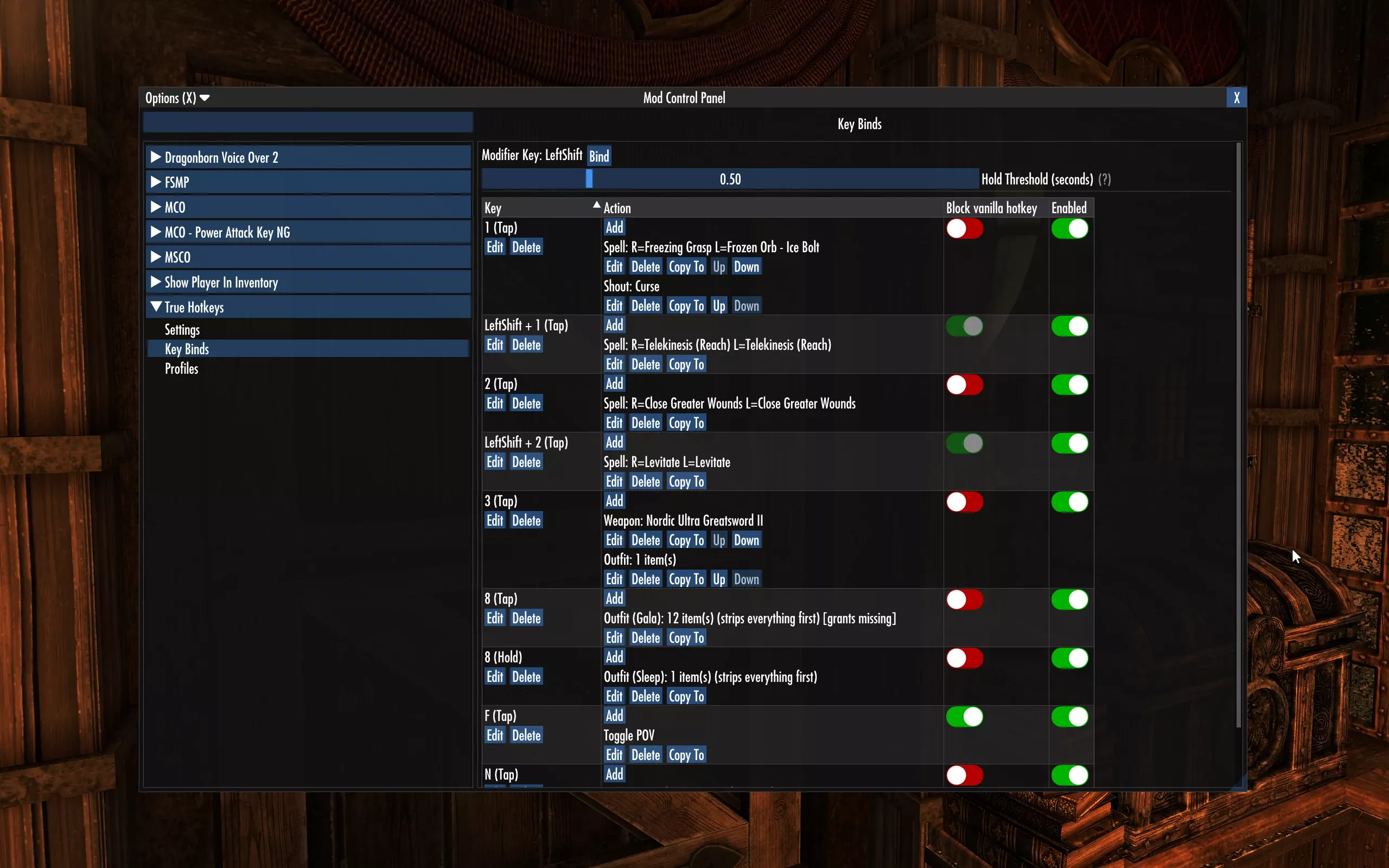This screenshot has width=1389, height=868.
Task: Delete the Toggle POV action
Action: [646, 755]
